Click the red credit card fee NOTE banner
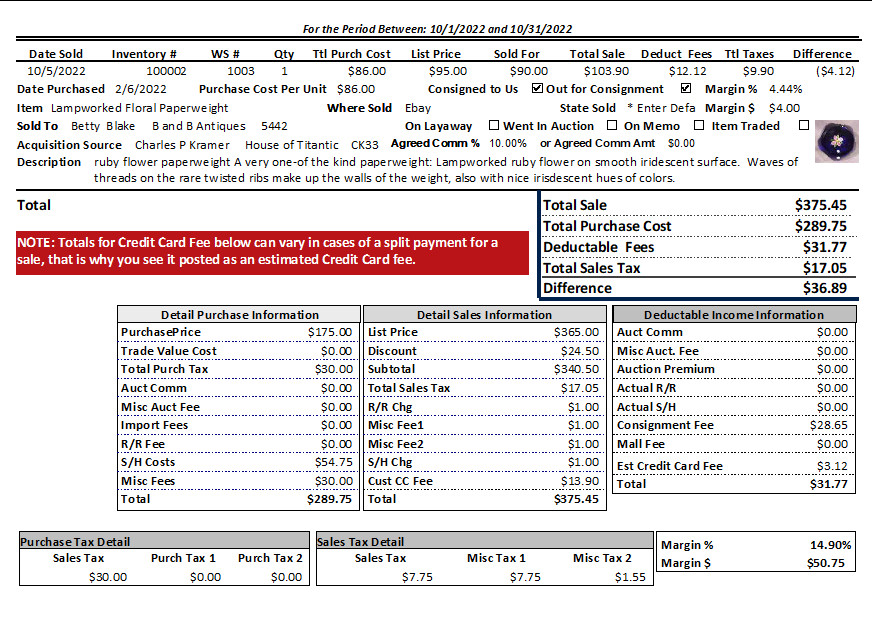The height and width of the screenshot is (632, 872). point(272,253)
